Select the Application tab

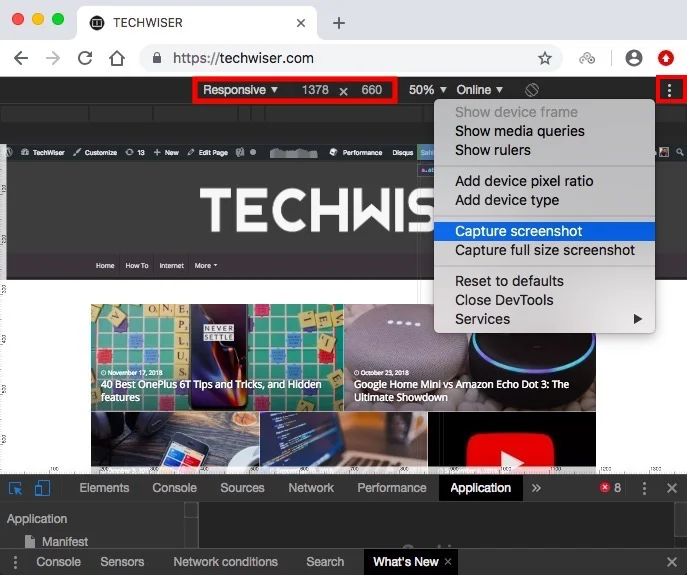[x=481, y=488]
